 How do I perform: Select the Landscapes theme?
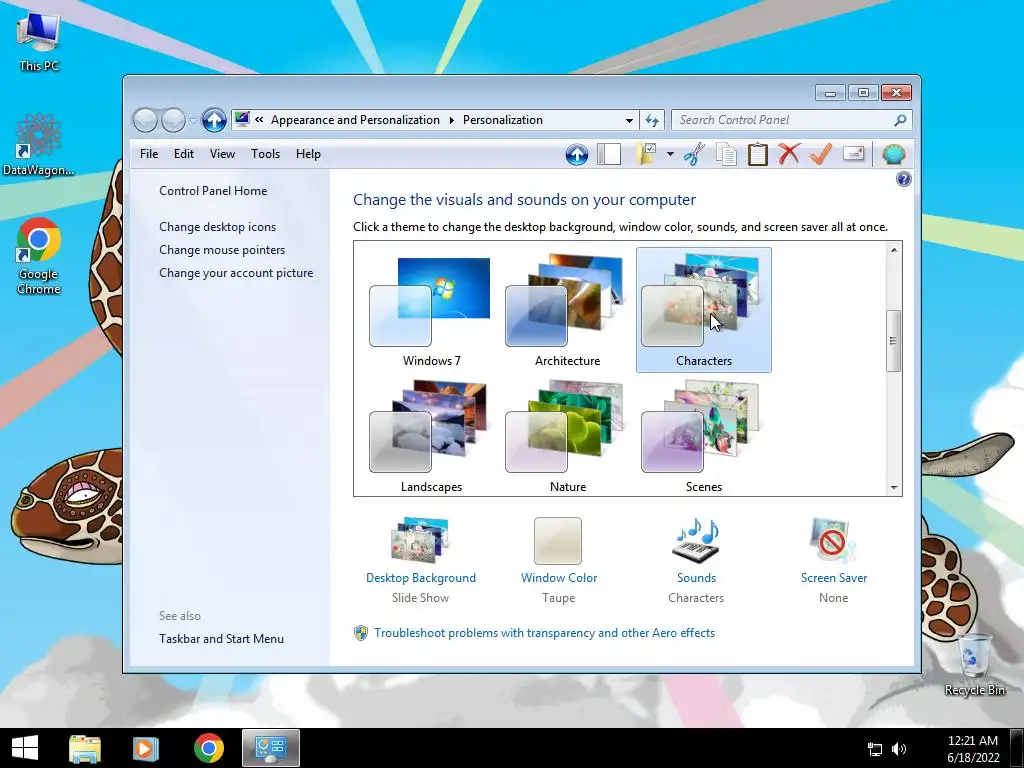point(431,436)
